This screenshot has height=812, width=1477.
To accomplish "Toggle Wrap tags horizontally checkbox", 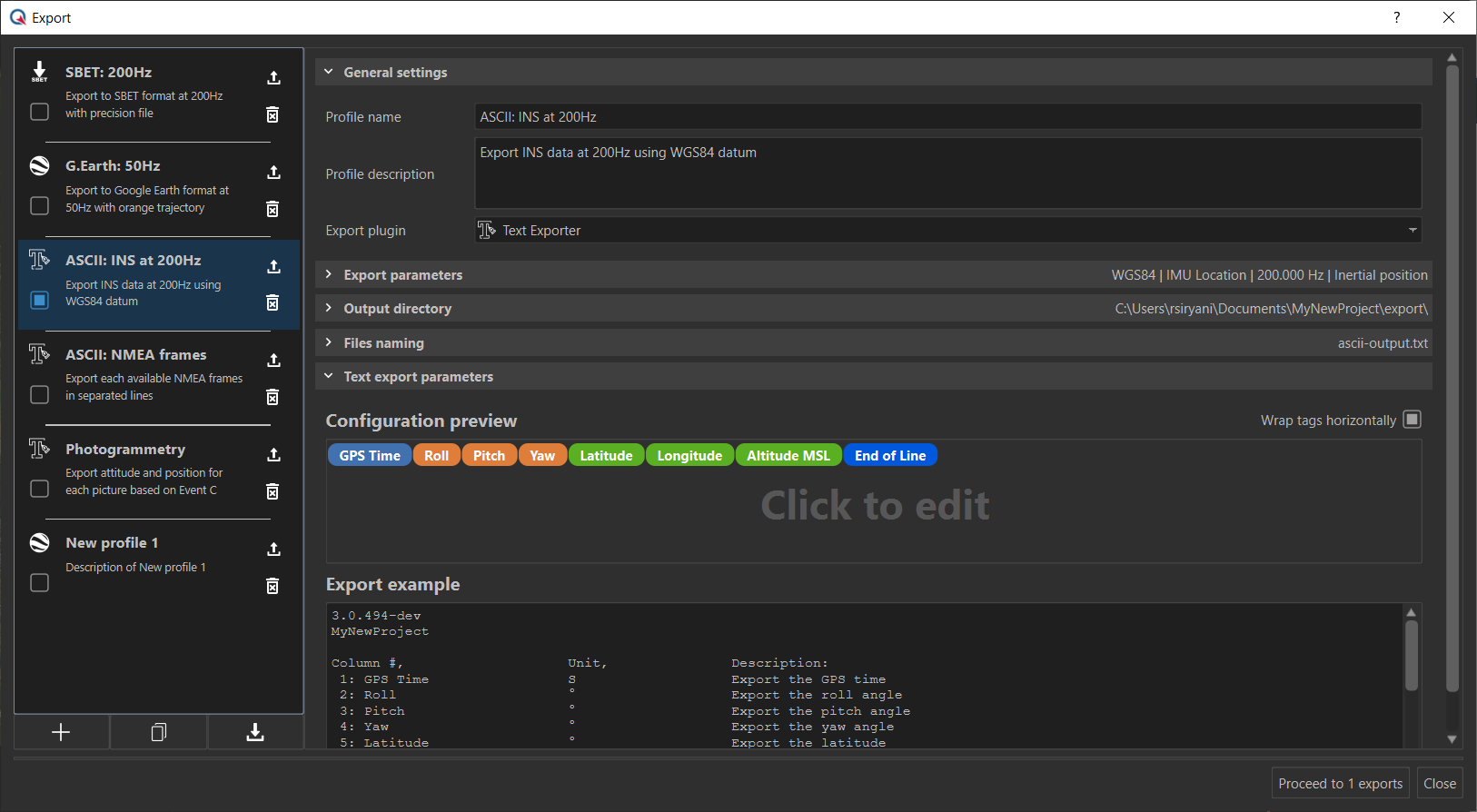I will 1412,420.
